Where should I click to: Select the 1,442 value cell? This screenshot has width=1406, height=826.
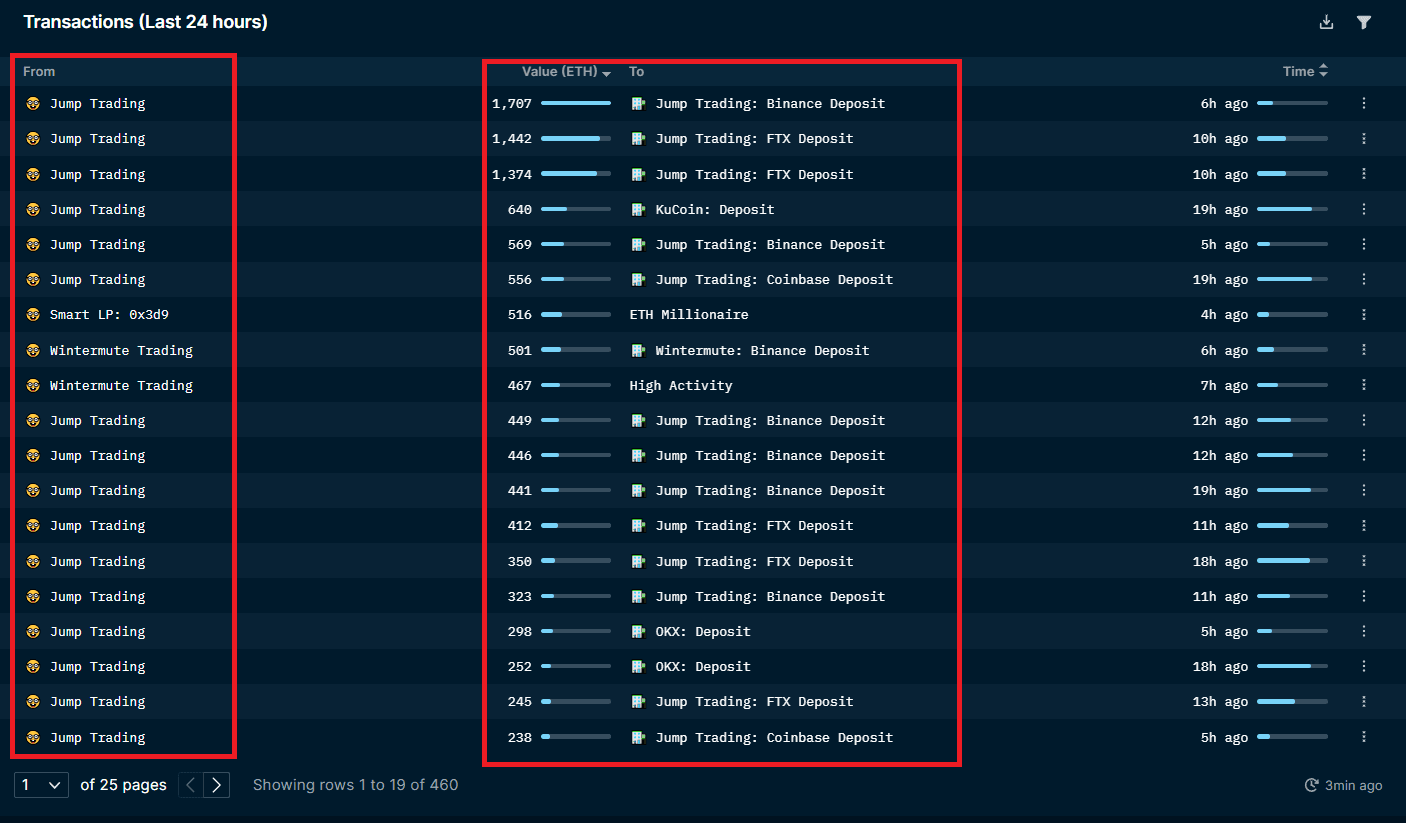click(x=512, y=138)
